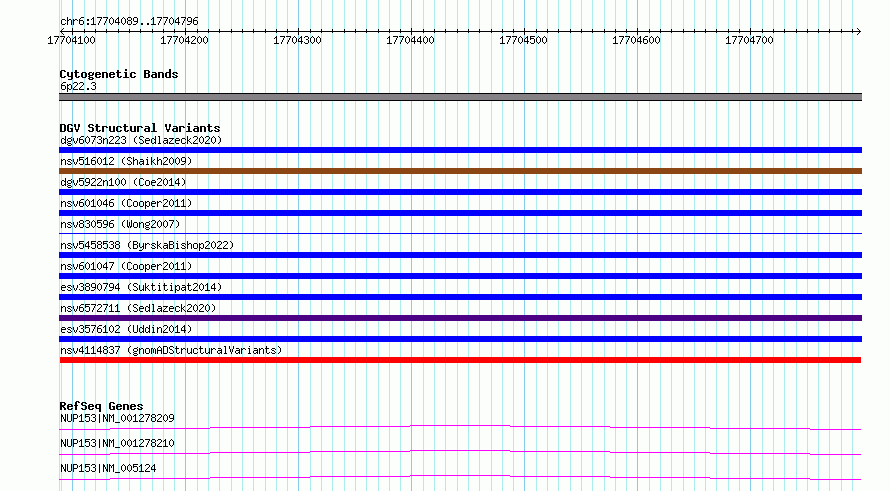Open the nsv830596 (Wong2007) variant label
Screen dimensions: 890x491
120,224
